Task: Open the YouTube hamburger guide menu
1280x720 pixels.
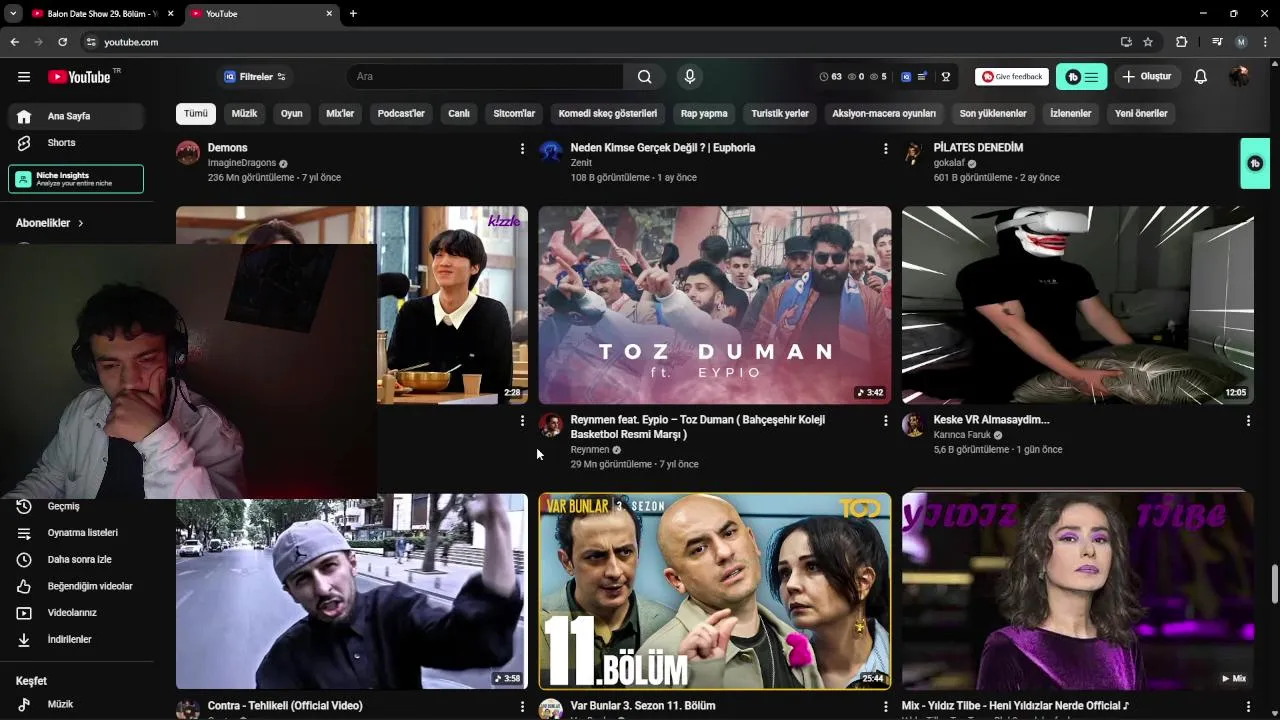Action: click(24, 77)
